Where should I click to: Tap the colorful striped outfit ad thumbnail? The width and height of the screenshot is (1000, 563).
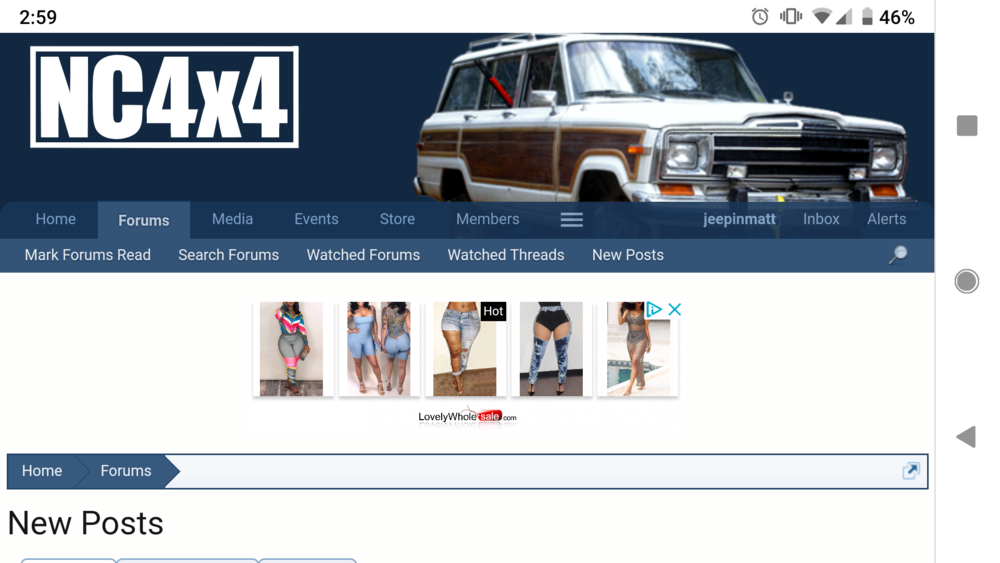(x=291, y=349)
